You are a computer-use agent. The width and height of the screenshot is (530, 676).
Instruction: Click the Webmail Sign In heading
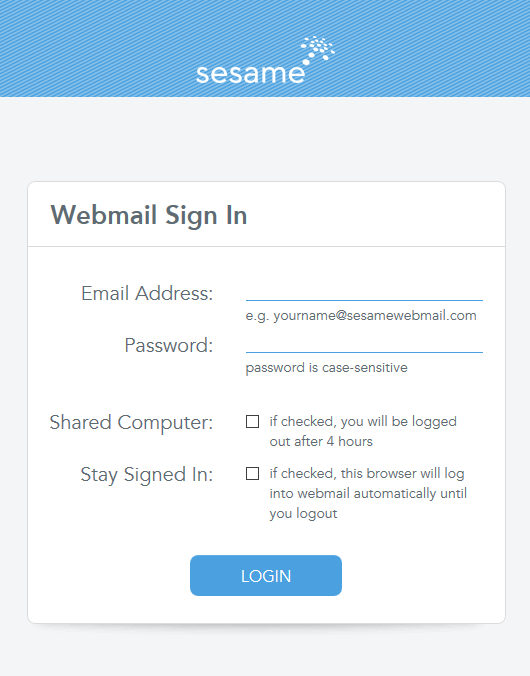[149, 215]
